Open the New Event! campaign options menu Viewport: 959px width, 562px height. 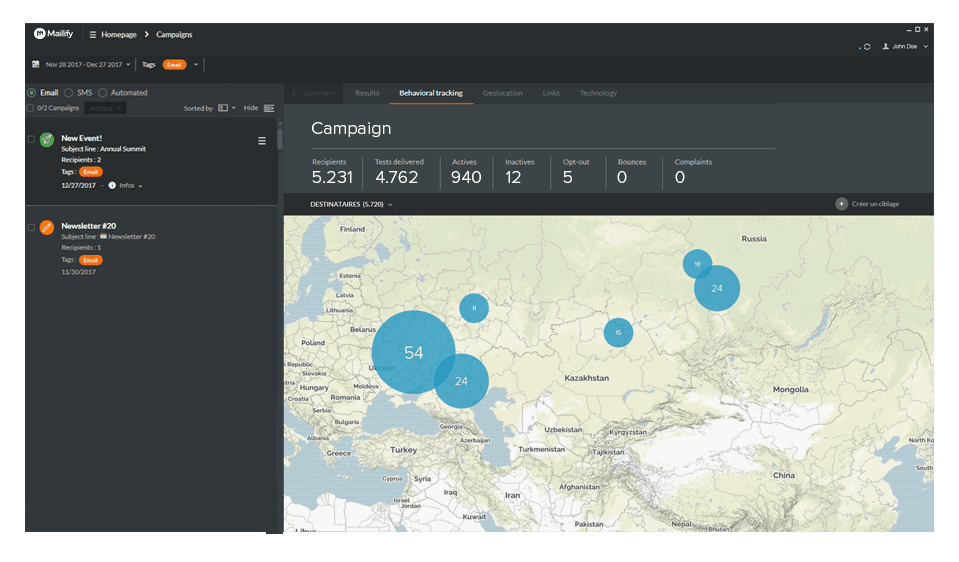coord(262,141)
